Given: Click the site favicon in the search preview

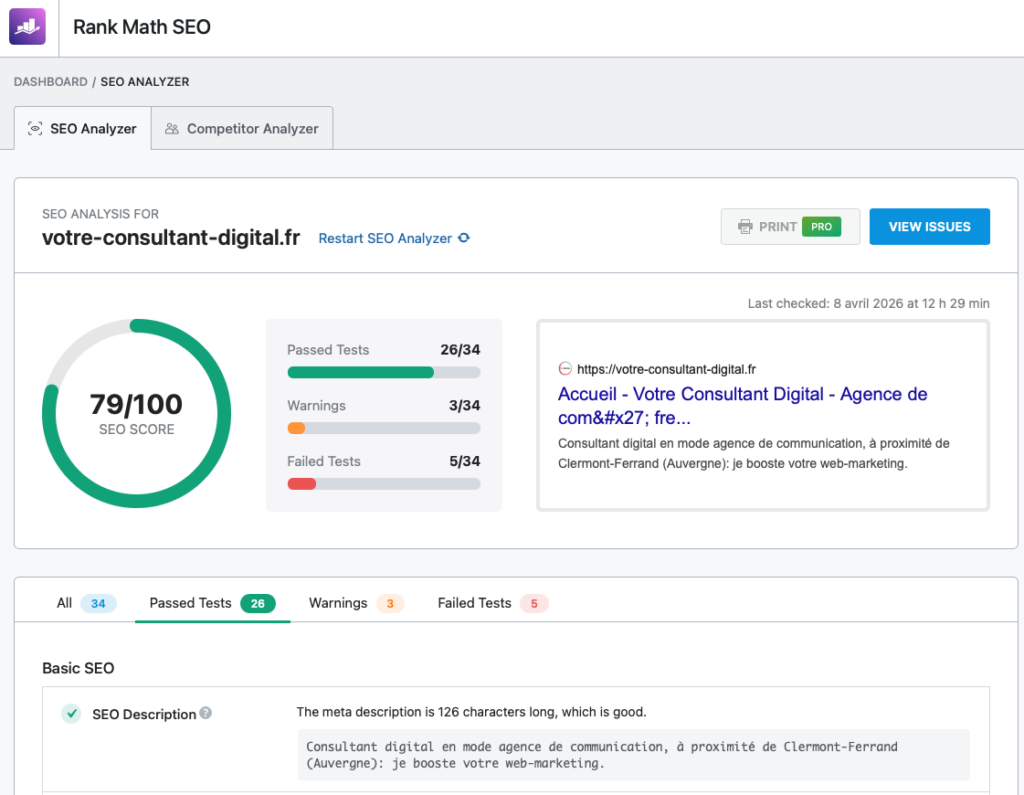Looking at the screenshot, I should tap(565, 369).
